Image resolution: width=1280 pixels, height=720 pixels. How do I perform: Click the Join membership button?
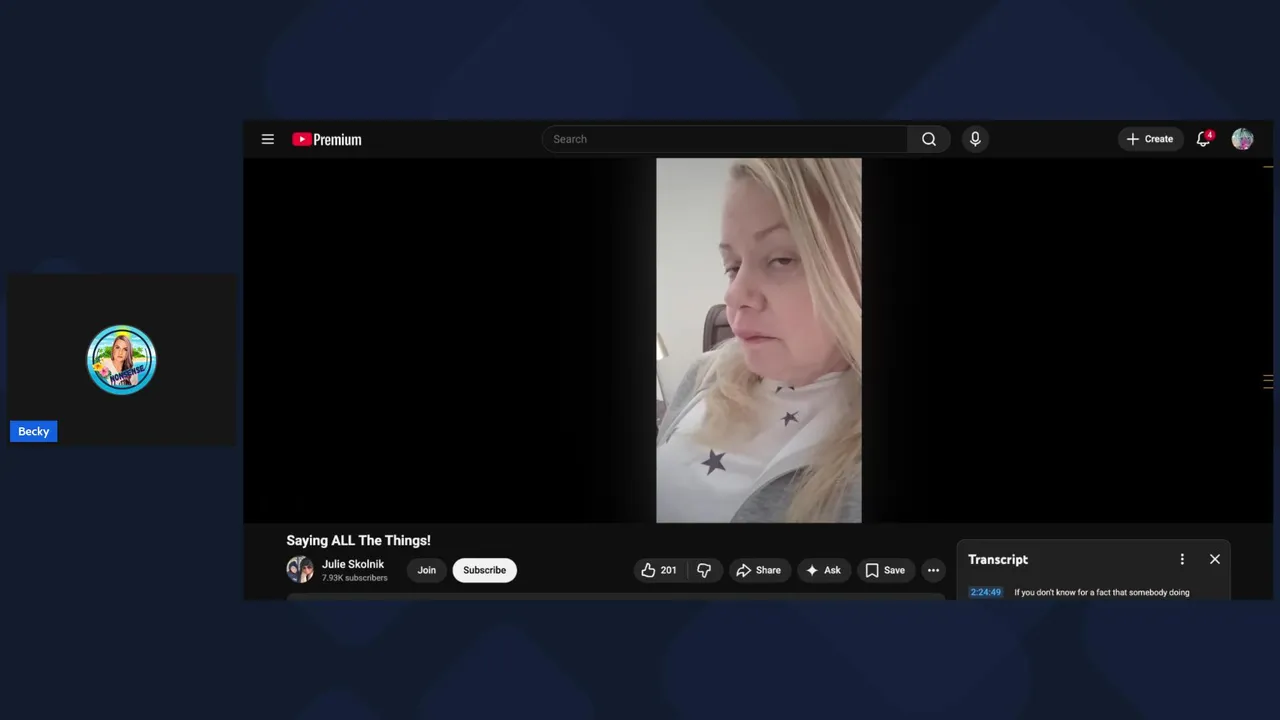tap(426, 570)
